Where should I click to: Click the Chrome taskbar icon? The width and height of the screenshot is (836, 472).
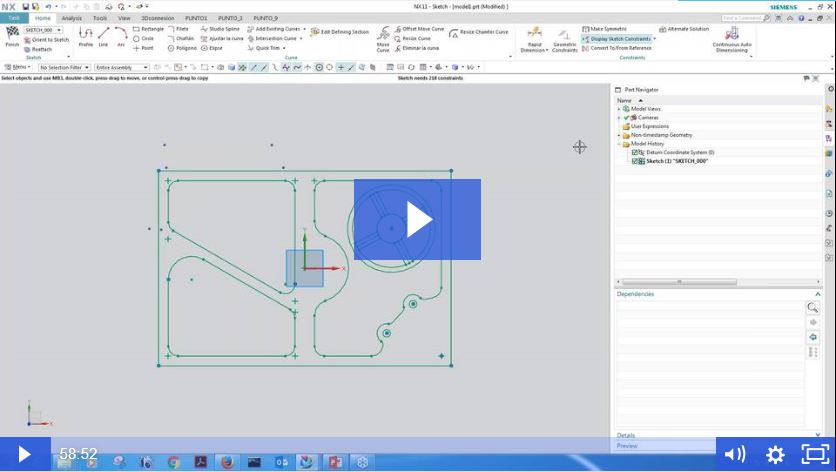(x=174, y=462)
